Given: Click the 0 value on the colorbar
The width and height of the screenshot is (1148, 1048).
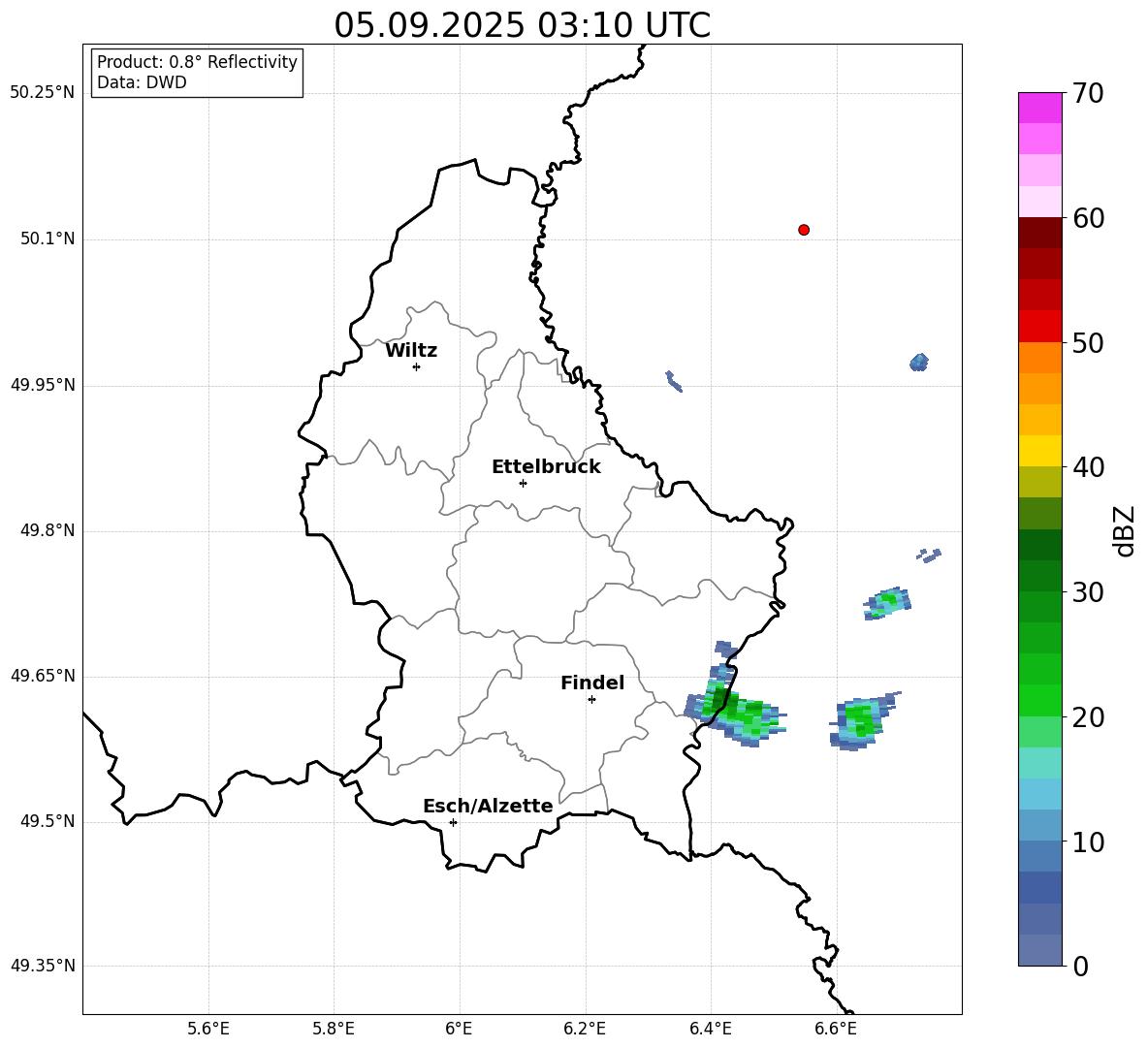Looking at the screenshot, I should (1080, 966).
